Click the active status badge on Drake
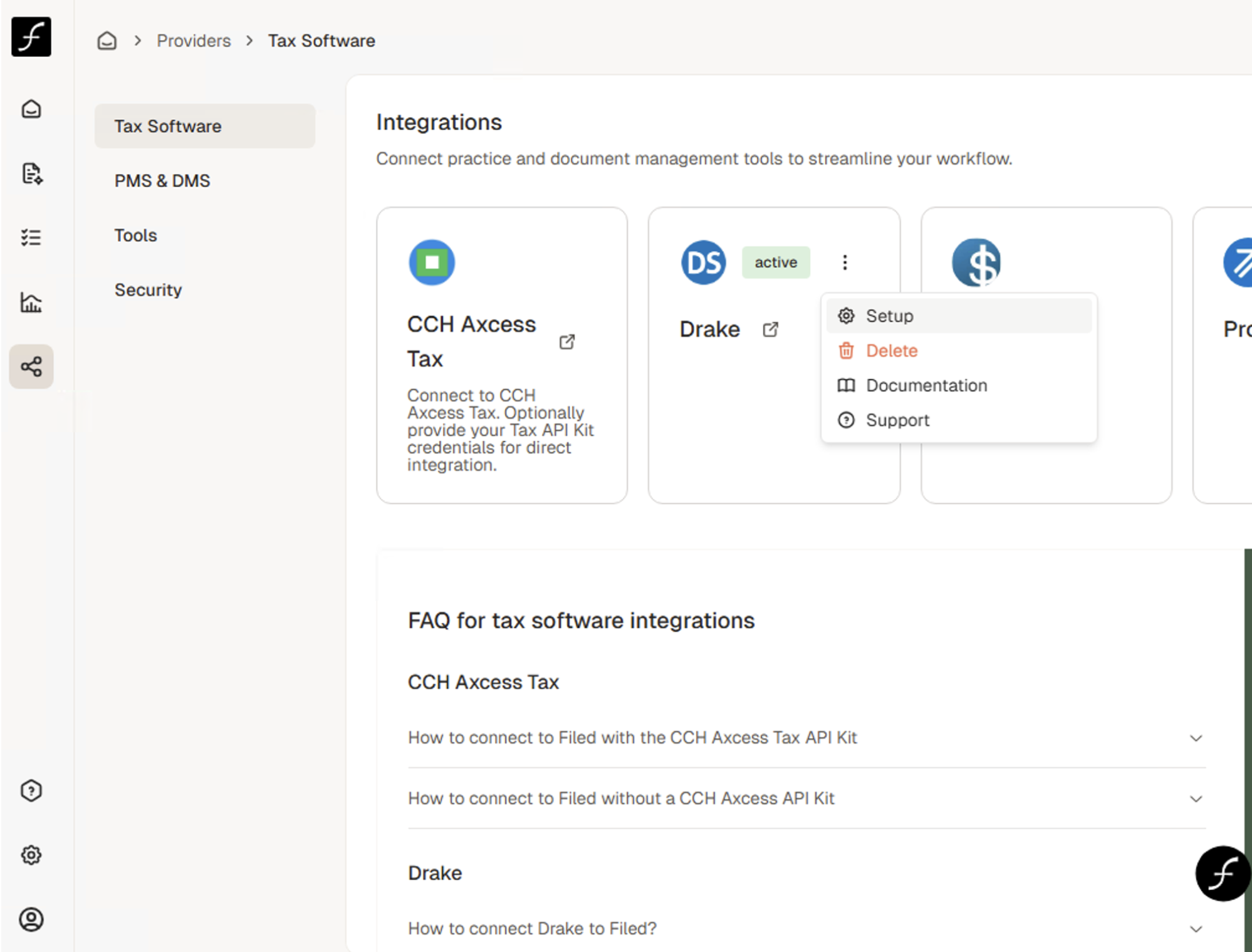The width and height of the screenshot is (1252, 952). pyautogui.click(x=776, y=262)
